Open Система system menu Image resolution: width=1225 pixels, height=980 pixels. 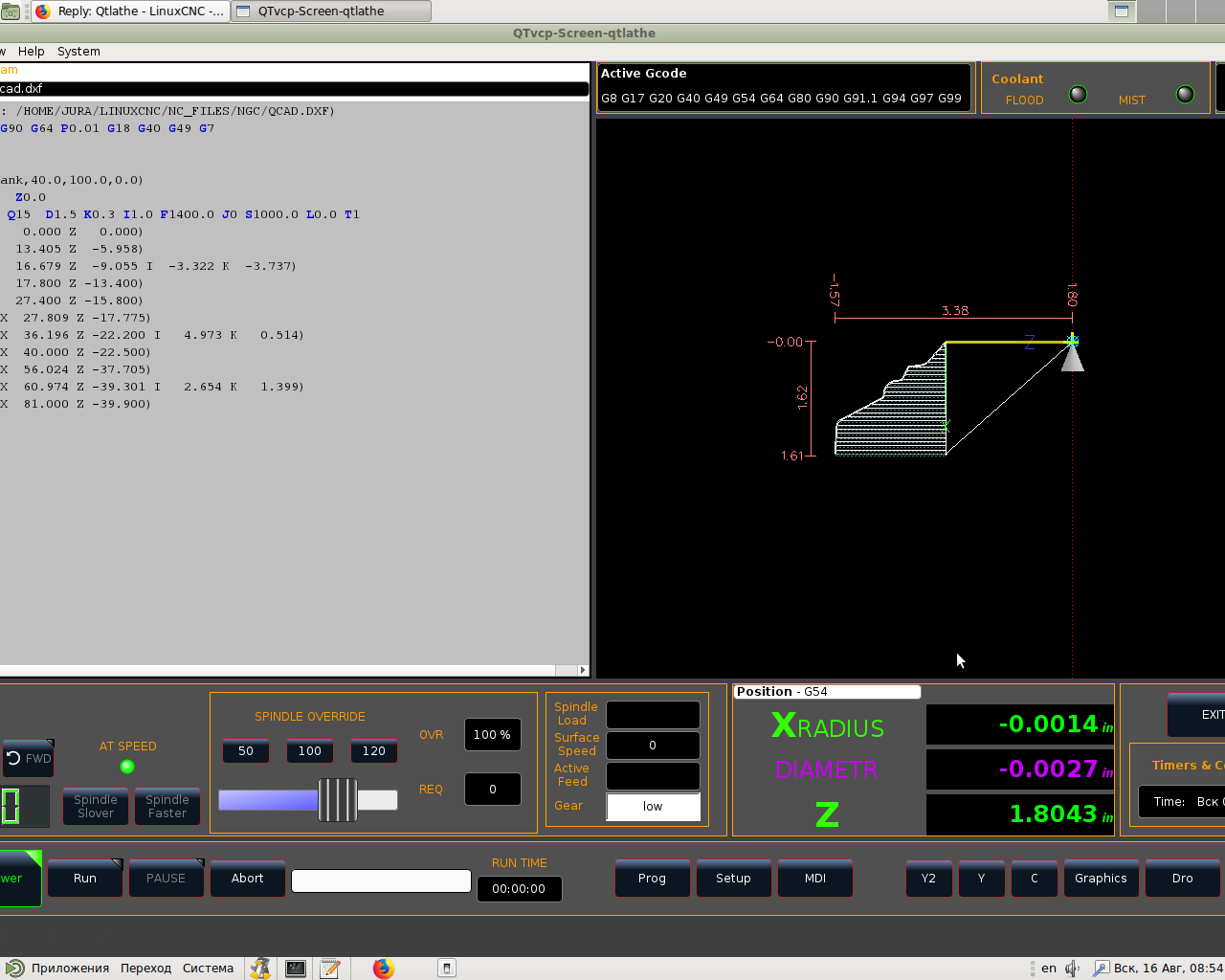coord(208,968)
